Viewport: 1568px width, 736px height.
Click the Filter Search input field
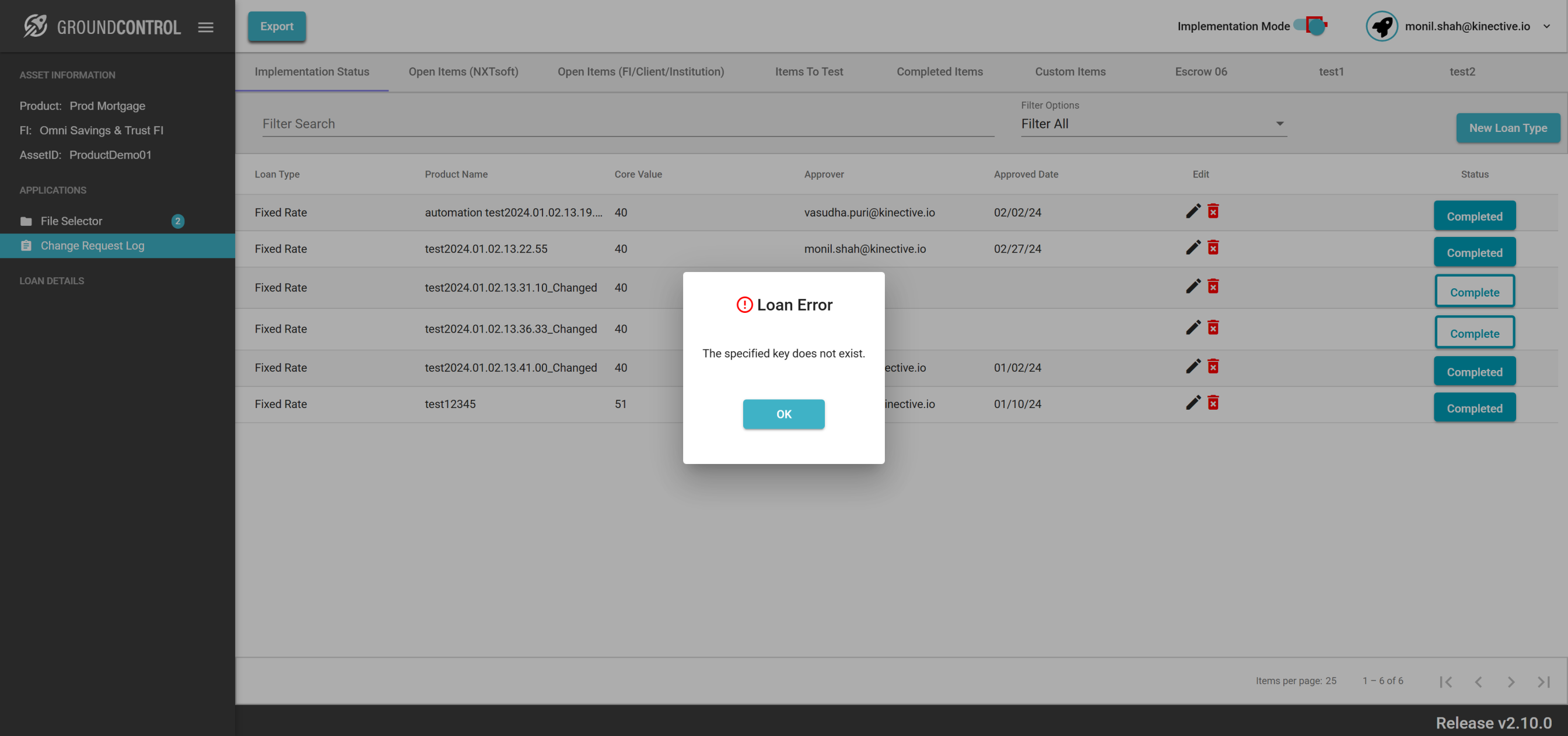click(627, 124)
